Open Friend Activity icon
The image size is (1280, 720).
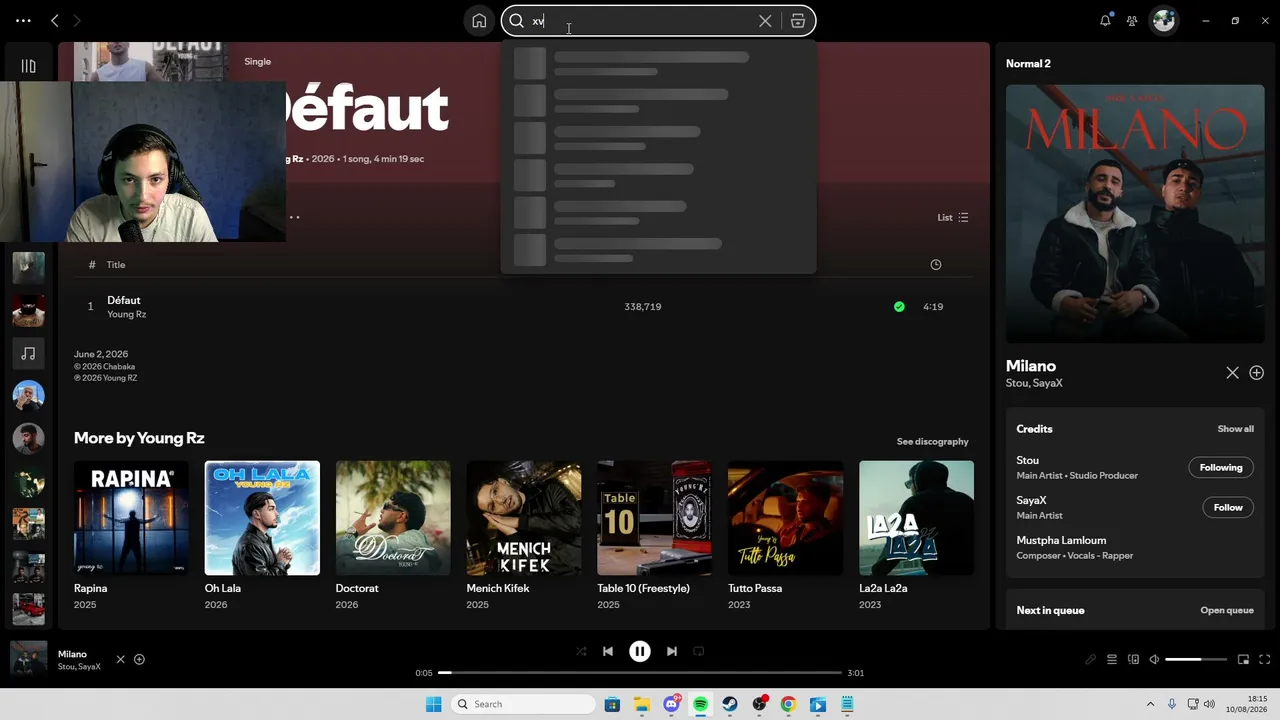pos(1132,20)
